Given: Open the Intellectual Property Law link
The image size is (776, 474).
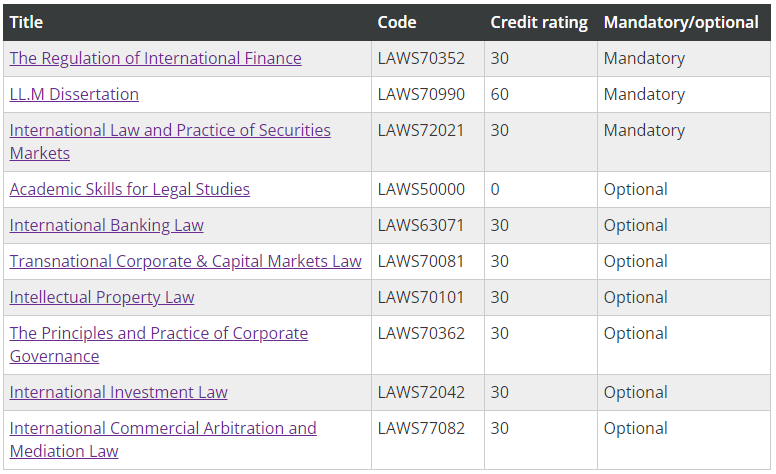Looking at the screenshot, I should point(102,297).
